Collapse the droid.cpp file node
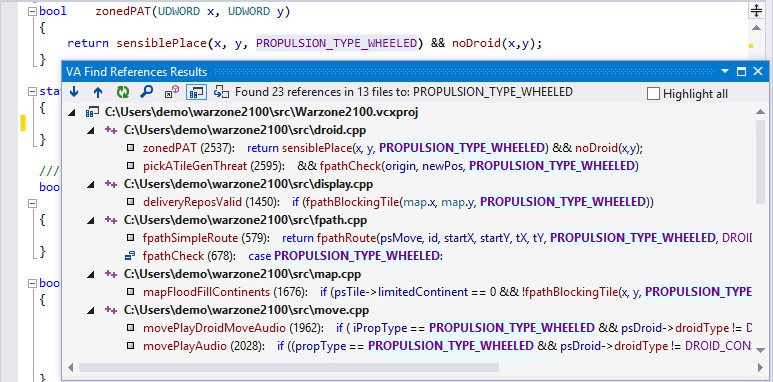This screenshot has height=382, width=773. pyautogui.click(x=91, y=131)
